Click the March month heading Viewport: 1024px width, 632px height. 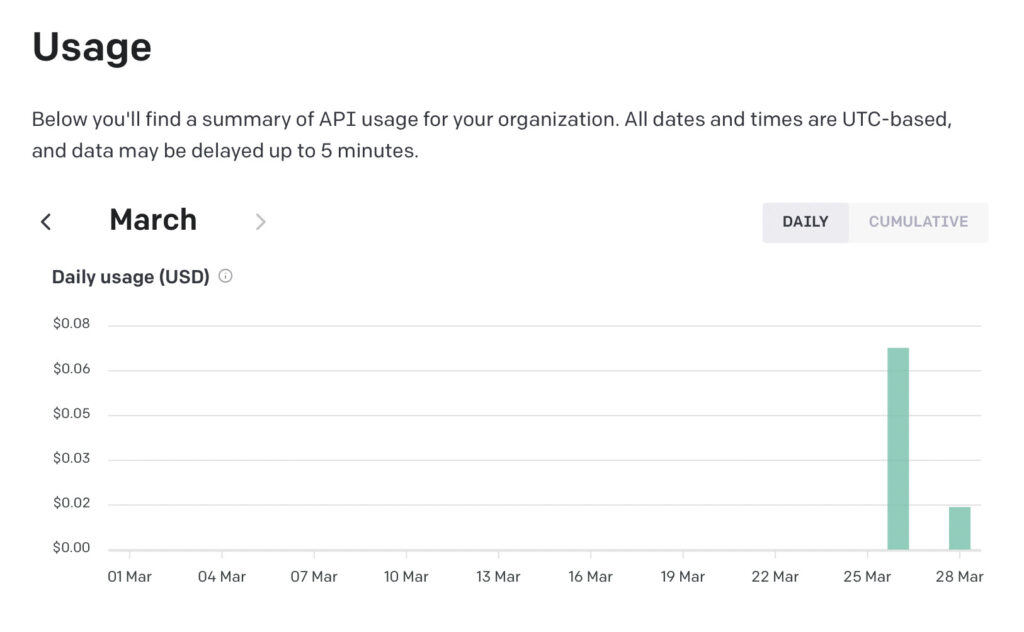[x=153, y=220]
